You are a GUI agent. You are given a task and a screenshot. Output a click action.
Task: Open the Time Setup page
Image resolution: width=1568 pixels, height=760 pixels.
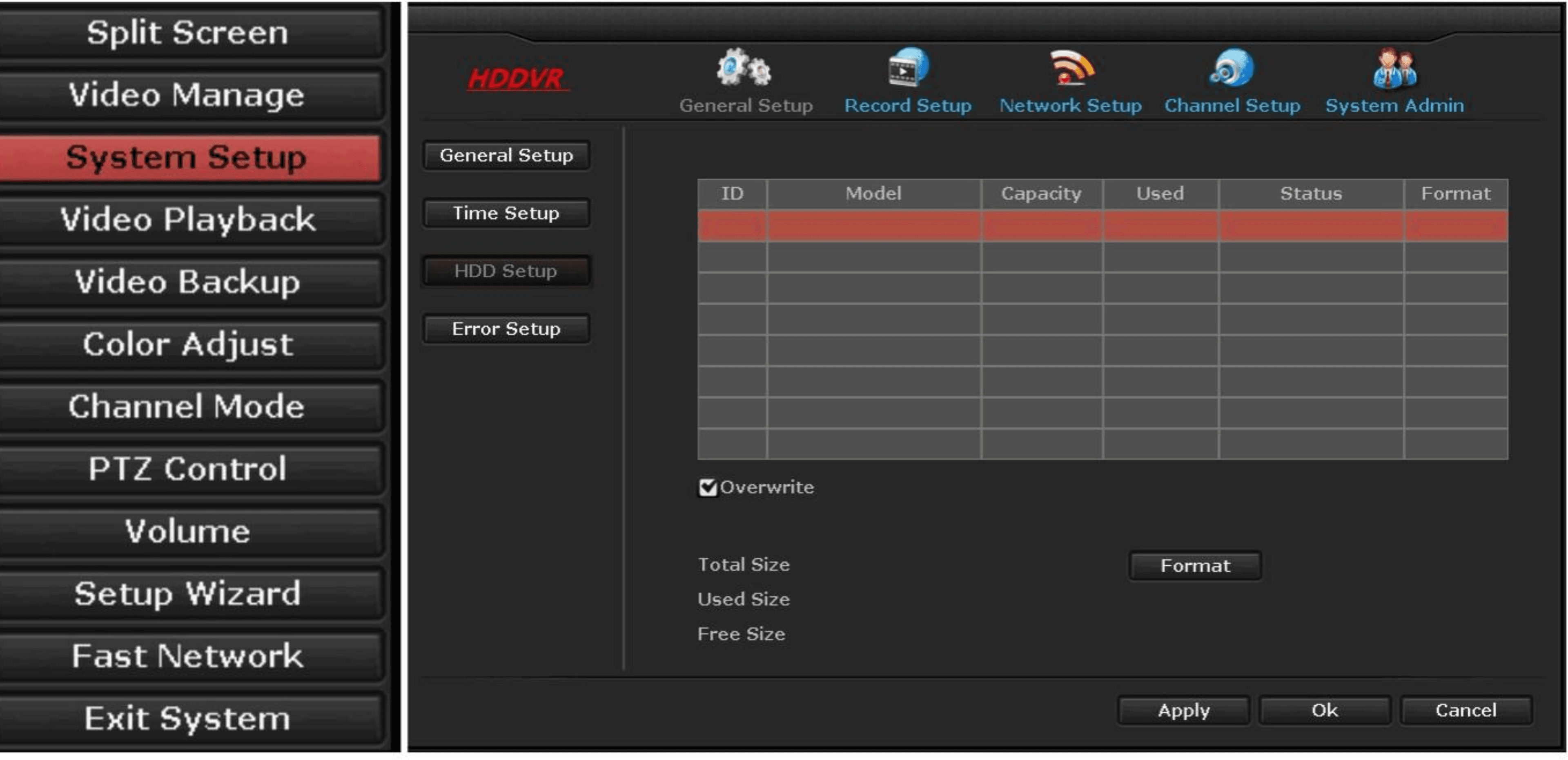(506, 213)
